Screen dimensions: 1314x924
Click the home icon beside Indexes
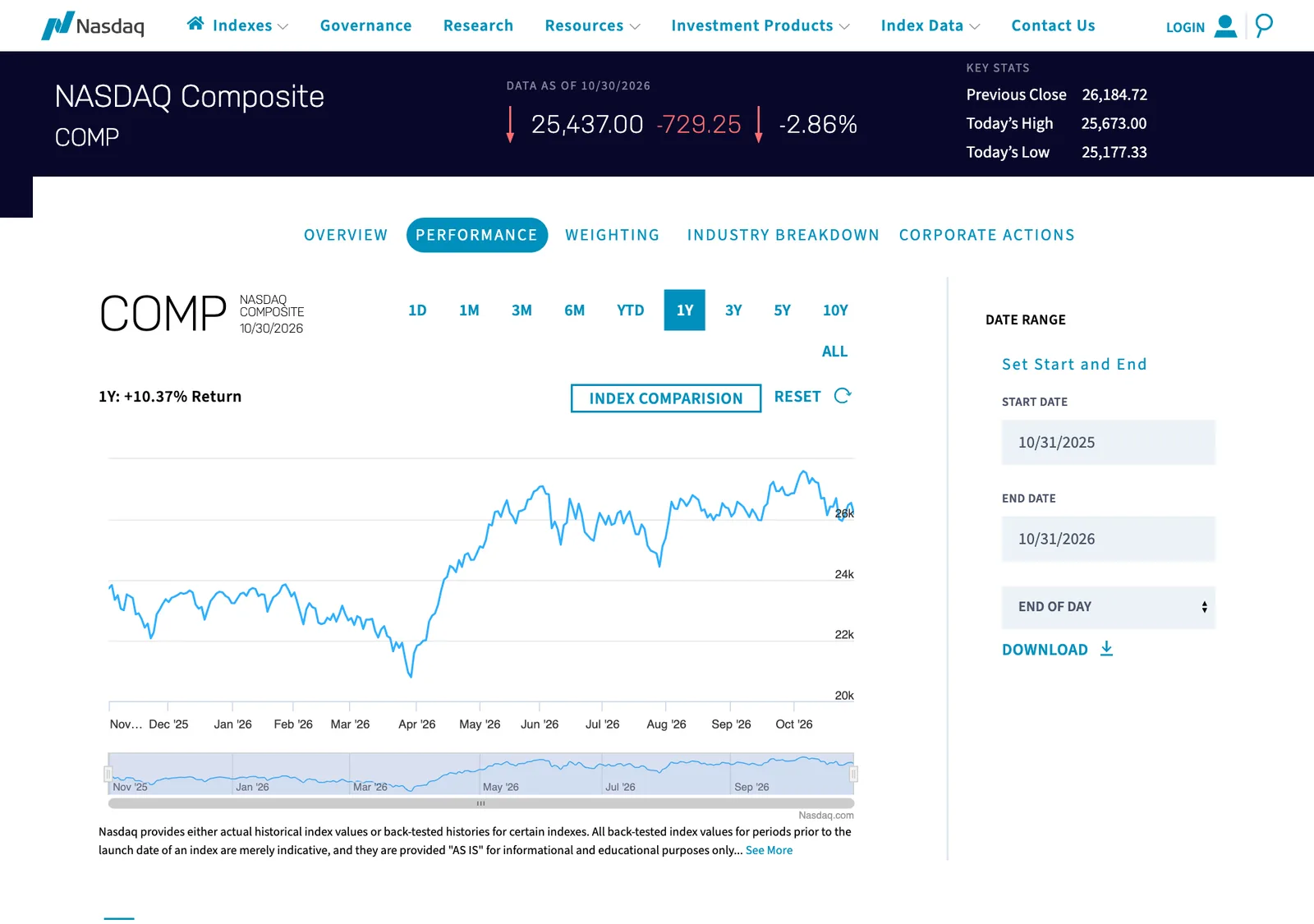point(195,24)
